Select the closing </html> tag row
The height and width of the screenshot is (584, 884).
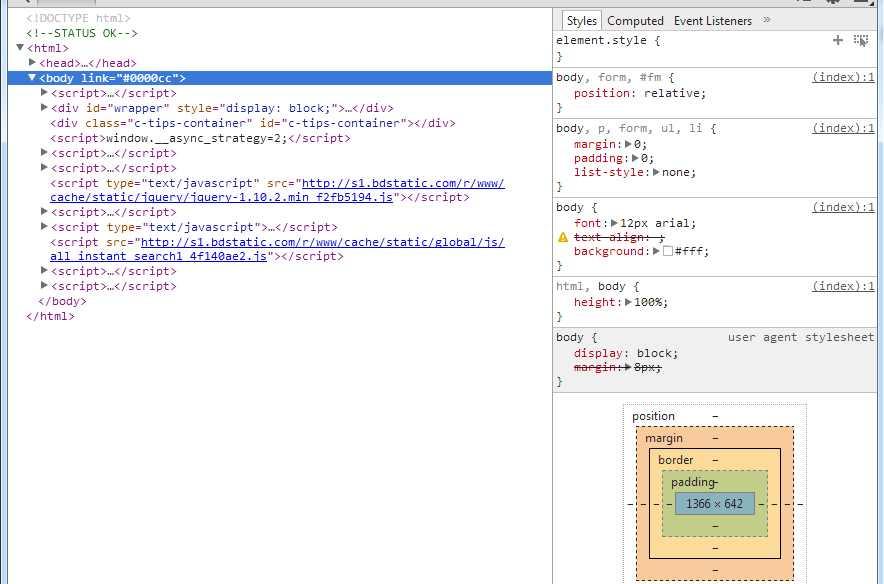(x=50, y=316)
